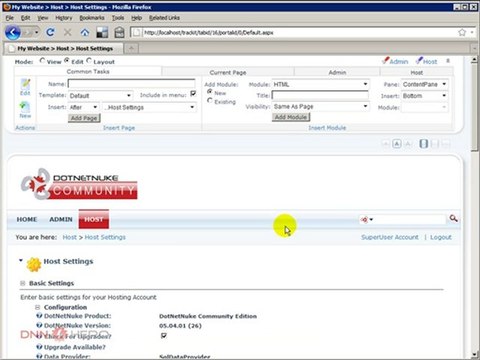Image resolution: width=480 pixels, height=360 pixels.
Task: Click the toolbar icon left of address bar
Action: click(119, 32)
